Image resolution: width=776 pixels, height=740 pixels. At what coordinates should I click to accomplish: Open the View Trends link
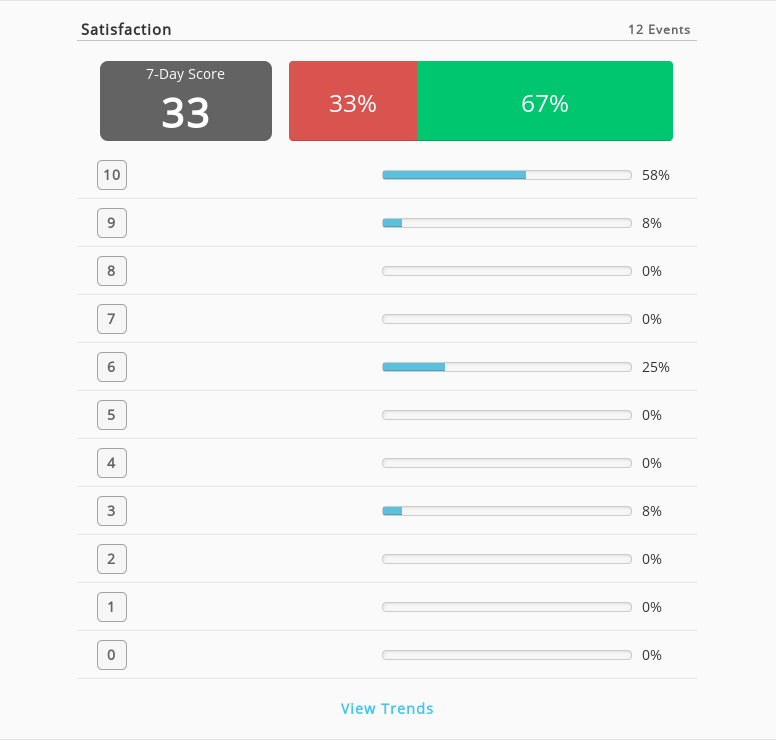pyautogui.click(x=387, y=708)
